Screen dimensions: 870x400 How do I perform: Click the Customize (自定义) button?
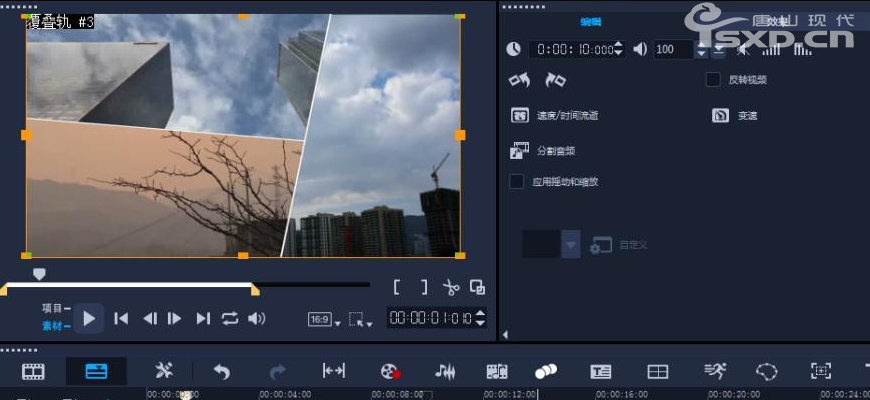pos(618,245)
